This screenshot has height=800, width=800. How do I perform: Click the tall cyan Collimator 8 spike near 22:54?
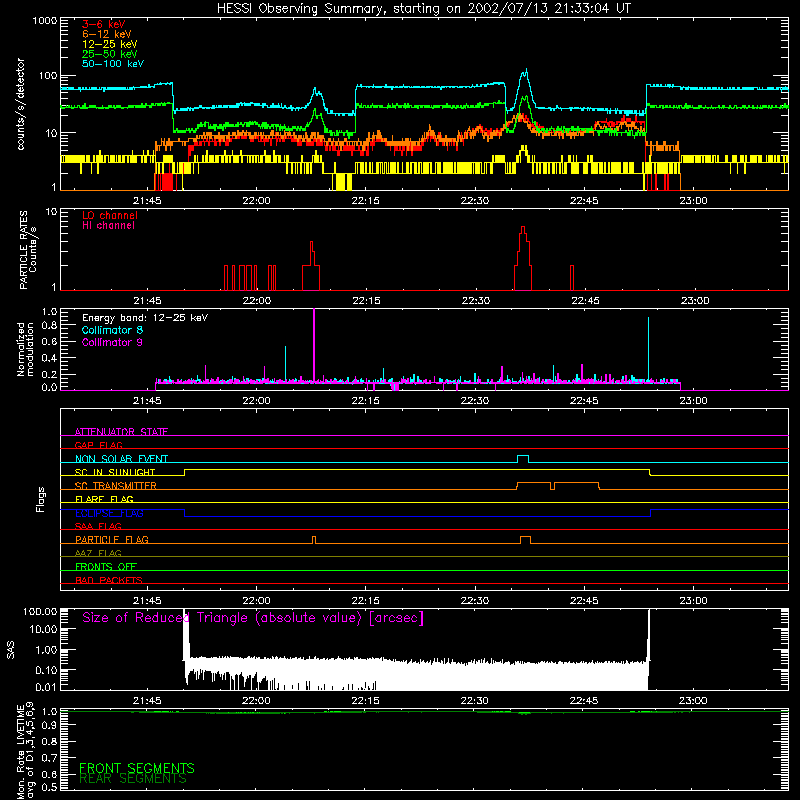pos(648,349)
